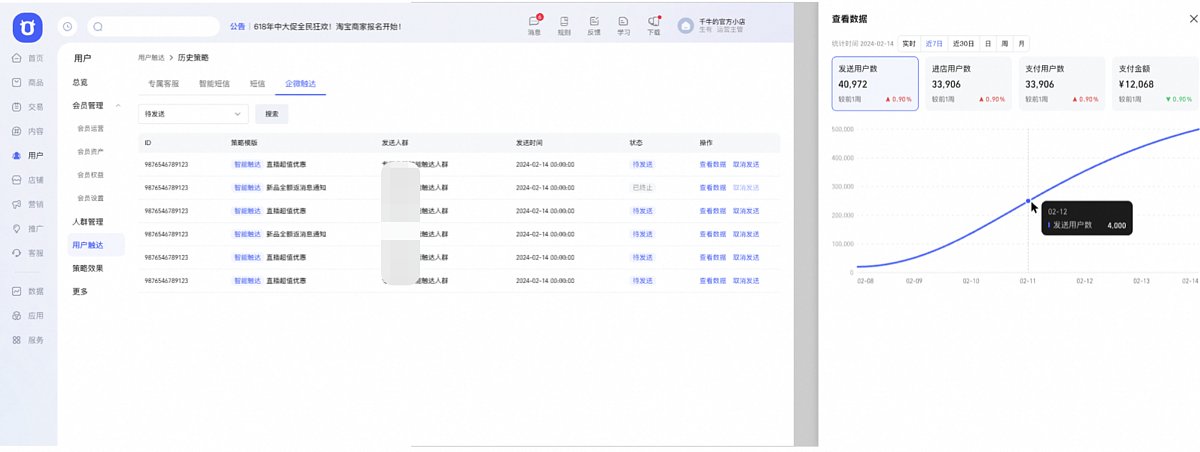Viewport: 1200px width, 452px height.
Task: Open 首页 home in the left icon sidebar
Action: 28,58
